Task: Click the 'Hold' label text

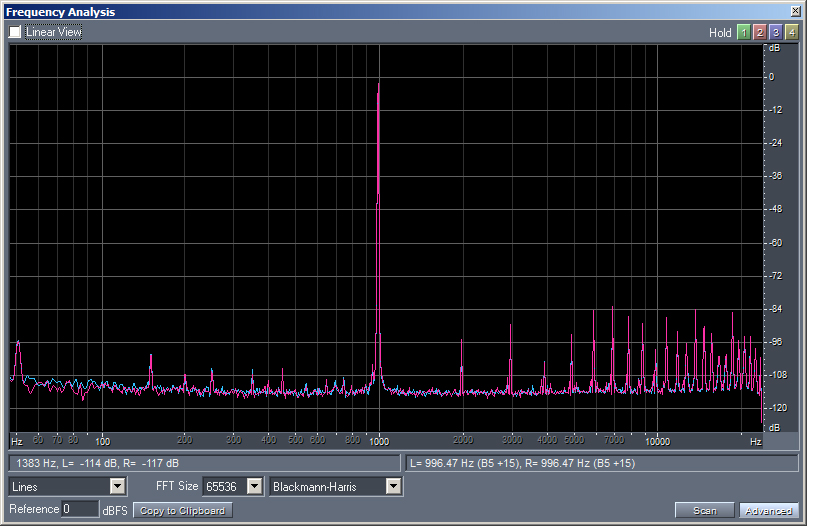Action: [x=720, y=33]
